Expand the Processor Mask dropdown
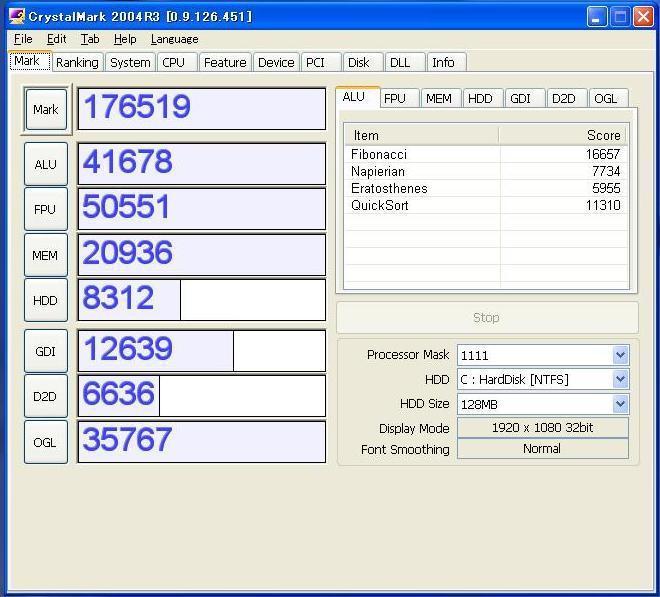Viewport: 660px width, 597px height. (x=620, y=355)
